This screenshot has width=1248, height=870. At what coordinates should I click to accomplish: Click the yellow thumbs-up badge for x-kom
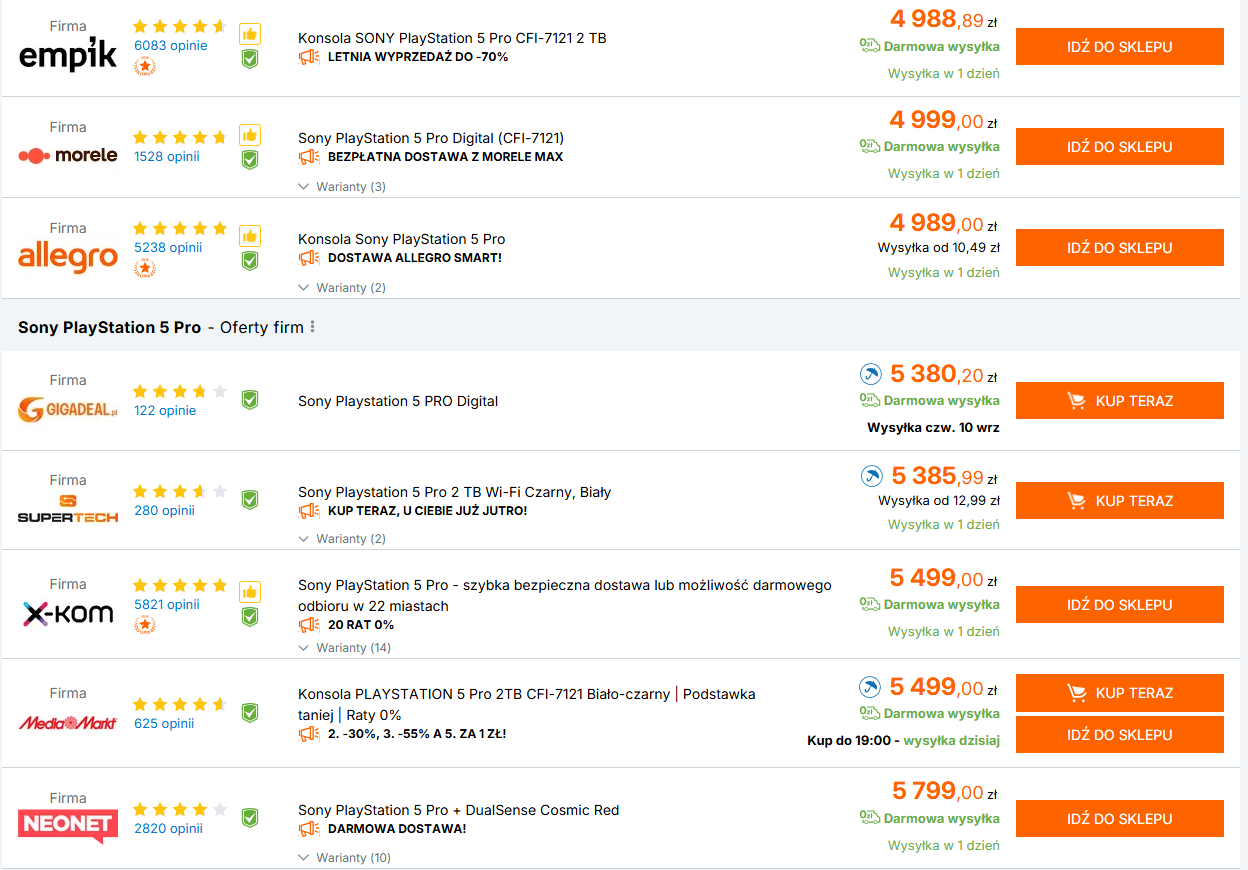pyautogui.click(x=250, y=592)
